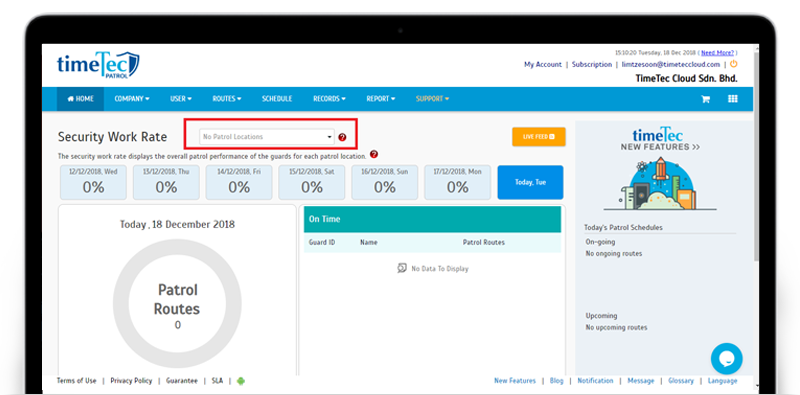
Task: Open the shopping cart icon
Action: coord(706,99)
